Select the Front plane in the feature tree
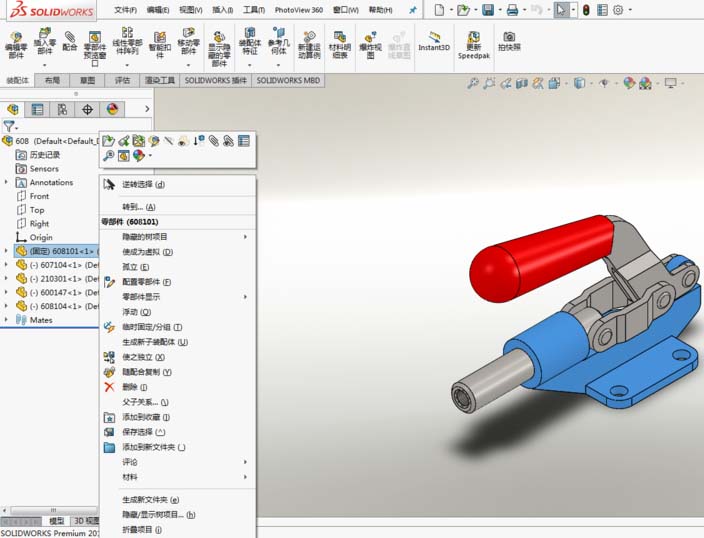The image size is (704, 538). 39,196
